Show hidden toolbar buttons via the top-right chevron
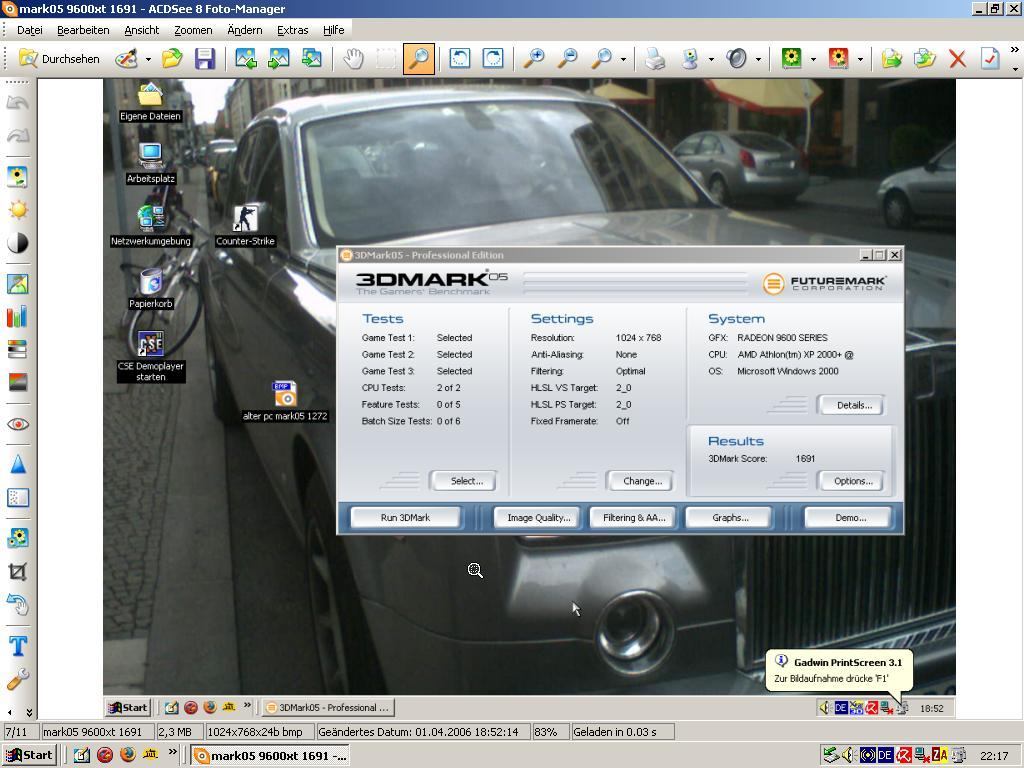This screenshot has height=768, width=1024. [1014, 50]
